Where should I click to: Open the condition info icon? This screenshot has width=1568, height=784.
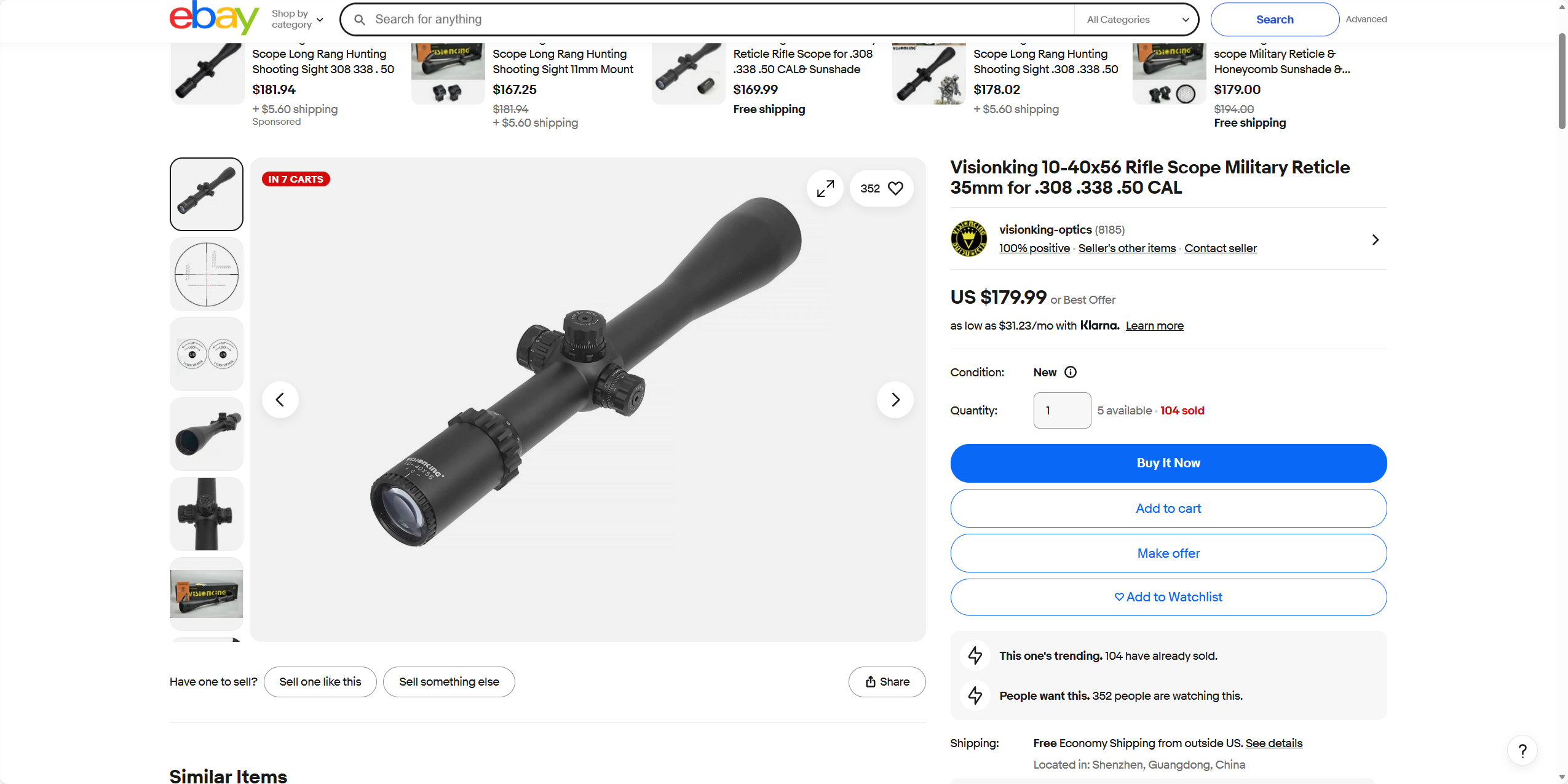point(1071,372)
